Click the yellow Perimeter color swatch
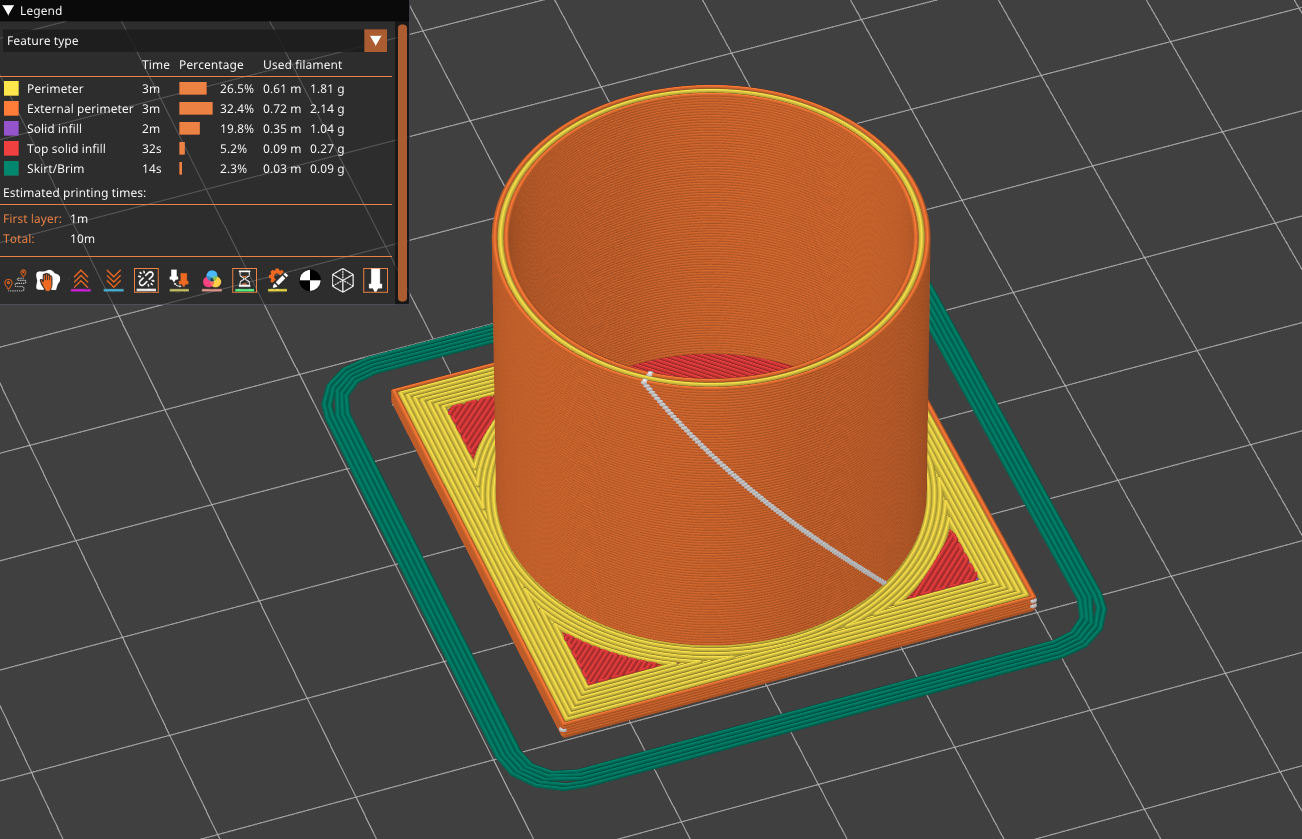Screen dimensions: 1302x839 point(11,88)
